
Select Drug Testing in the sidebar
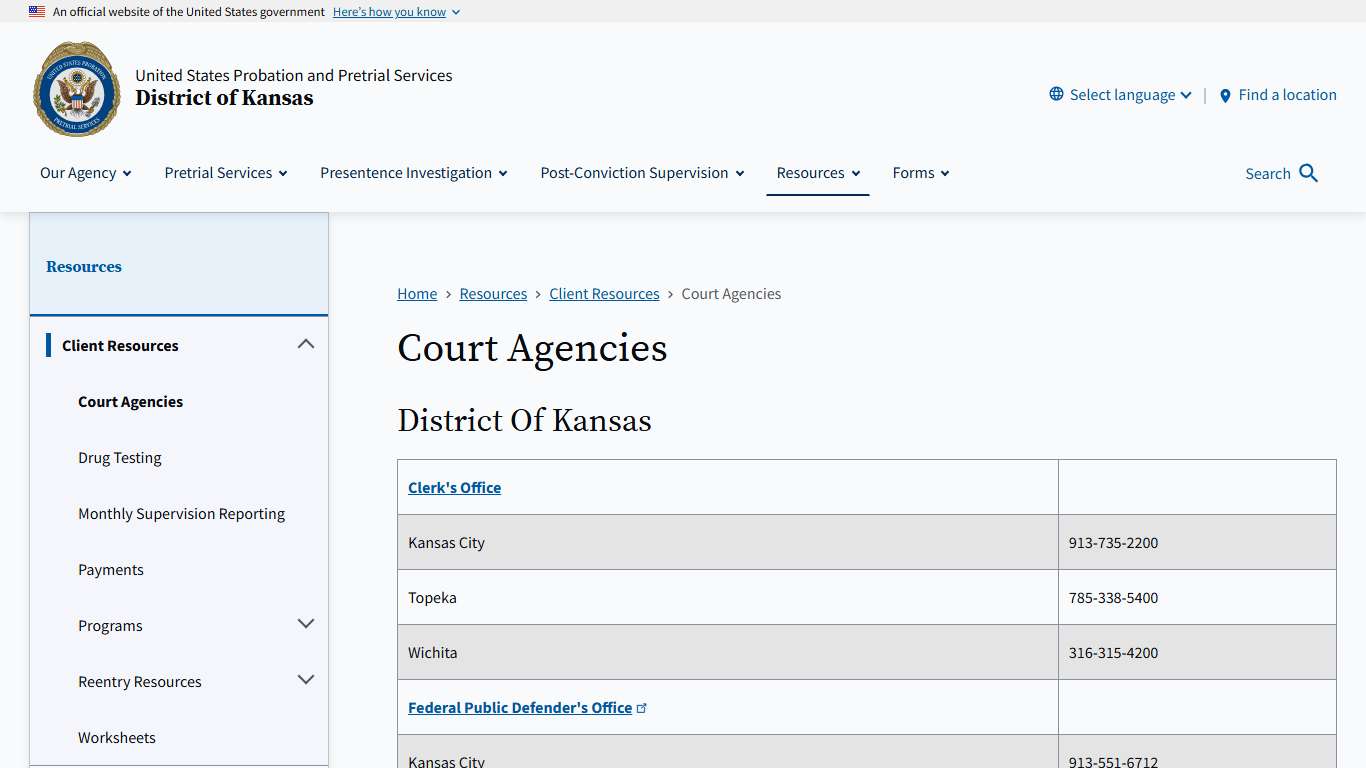119,457
